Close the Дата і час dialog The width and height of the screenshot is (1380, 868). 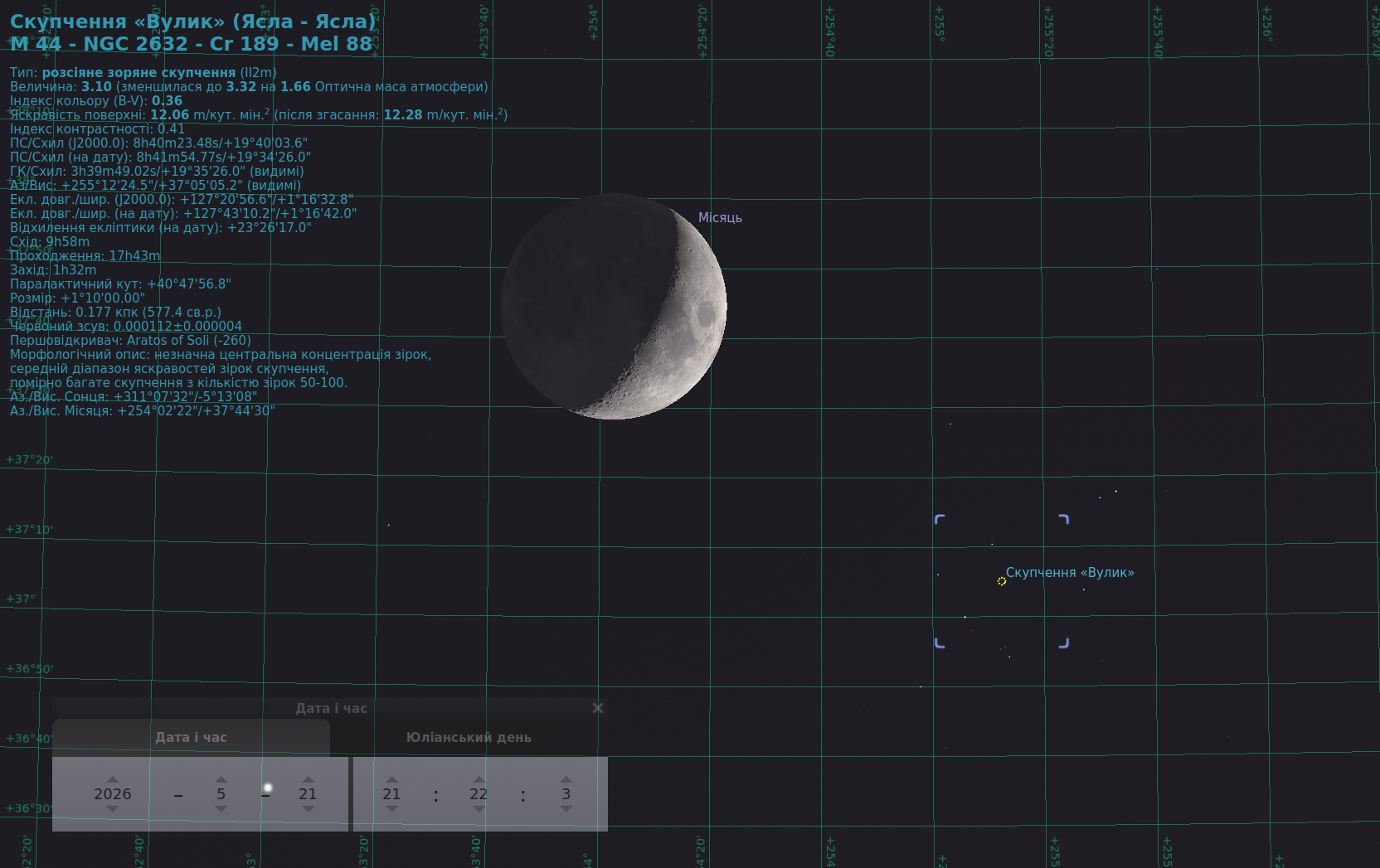[x=597, y=708]
